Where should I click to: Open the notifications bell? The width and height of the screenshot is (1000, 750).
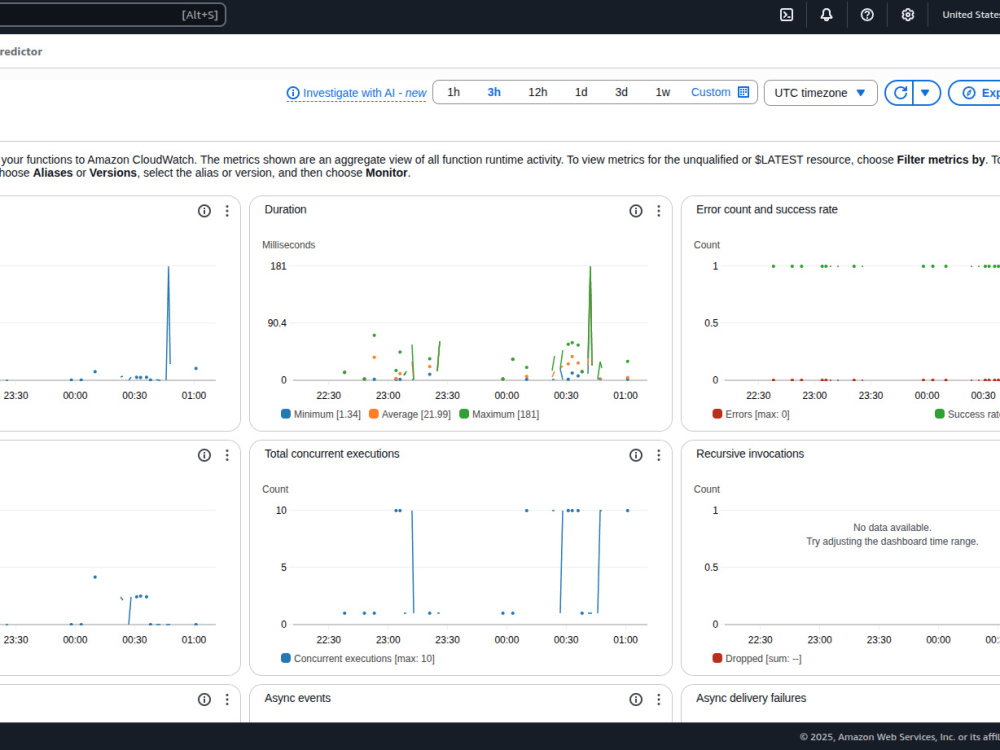(x=826, y=15)
